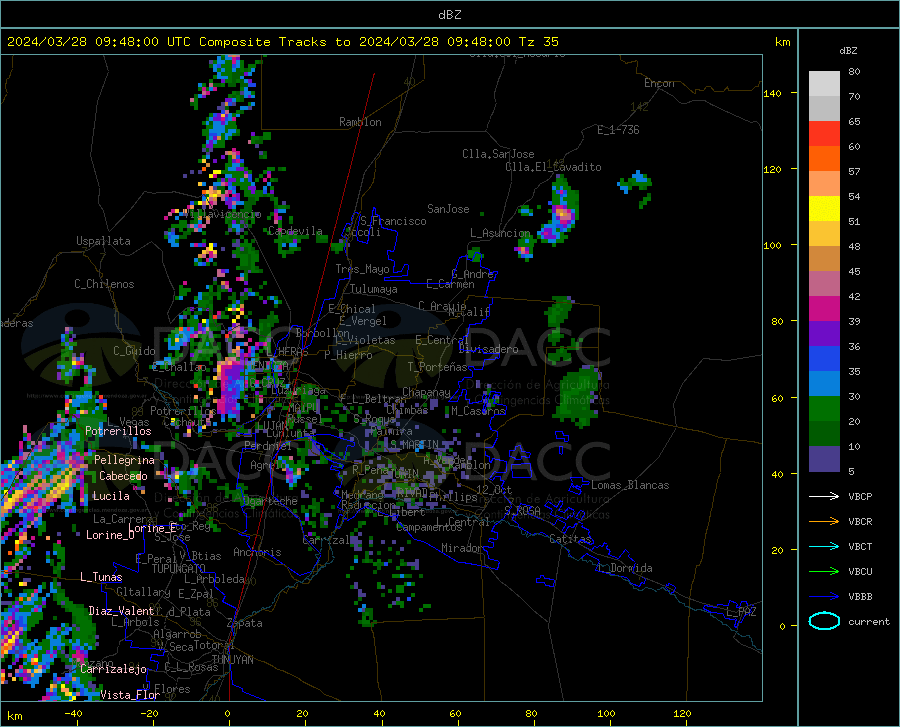Screen dimensions: 900x727
Task: Click the 'Chapanay' map label
Action: (x=426, y=392)
